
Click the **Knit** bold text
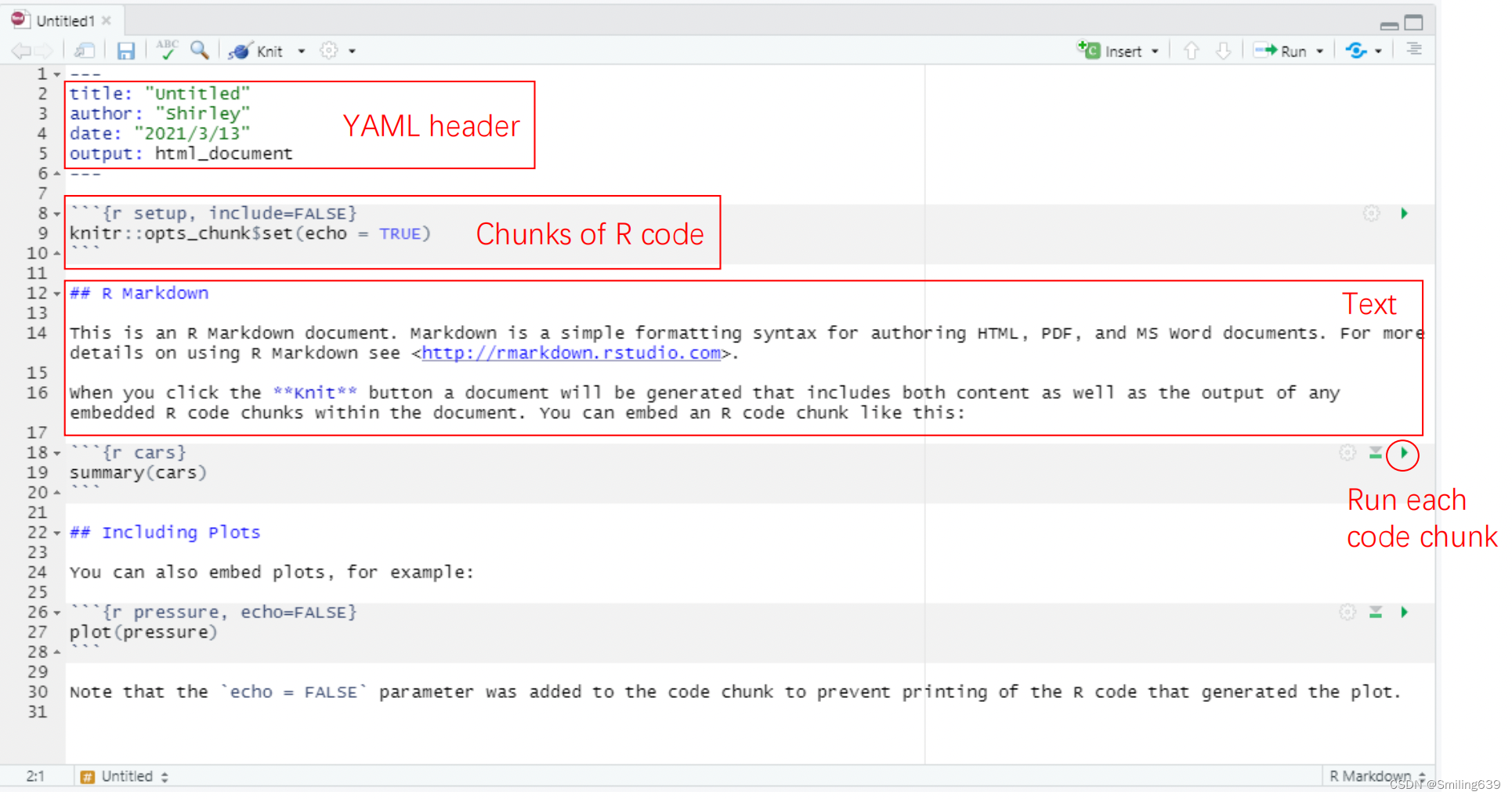click(x=316, y=392)
